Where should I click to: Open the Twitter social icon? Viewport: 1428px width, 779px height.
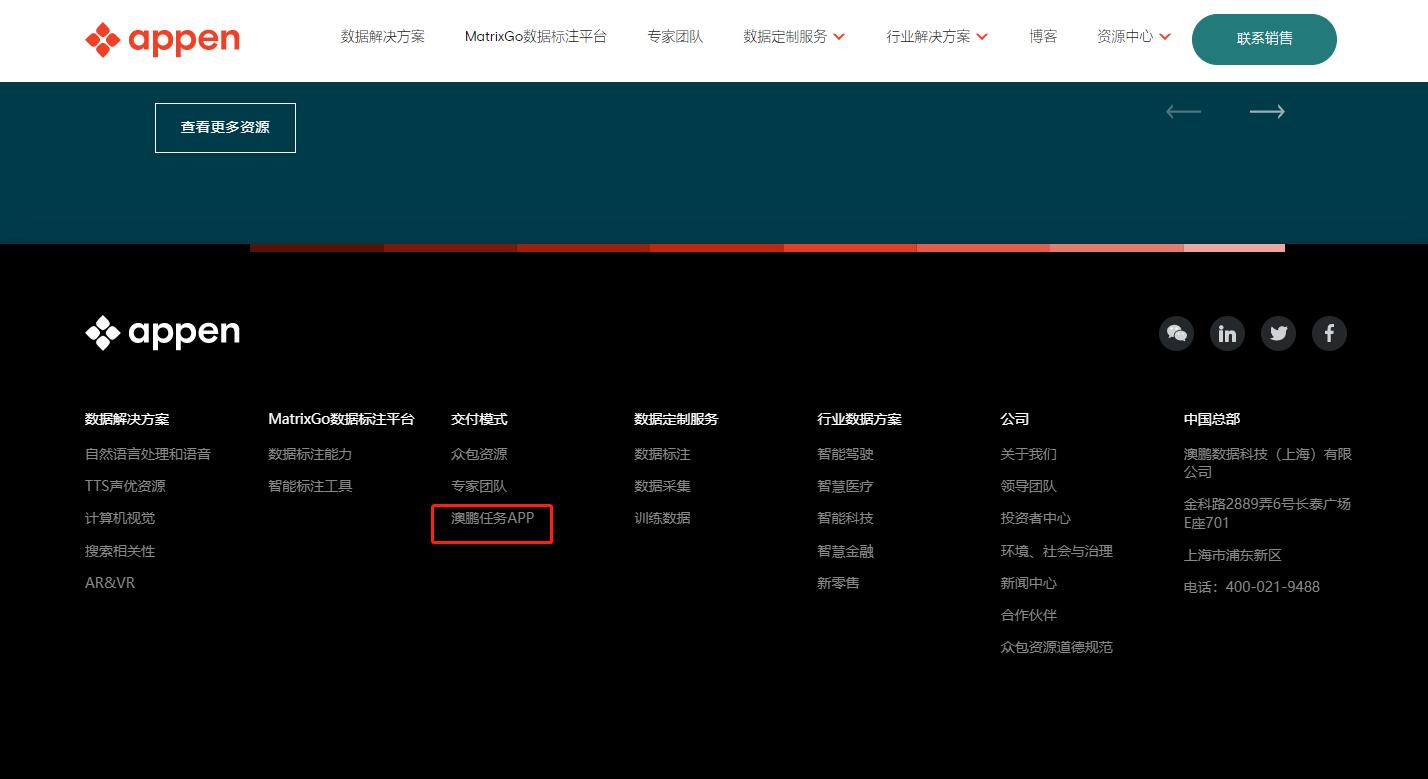[x=1278, y=333]
